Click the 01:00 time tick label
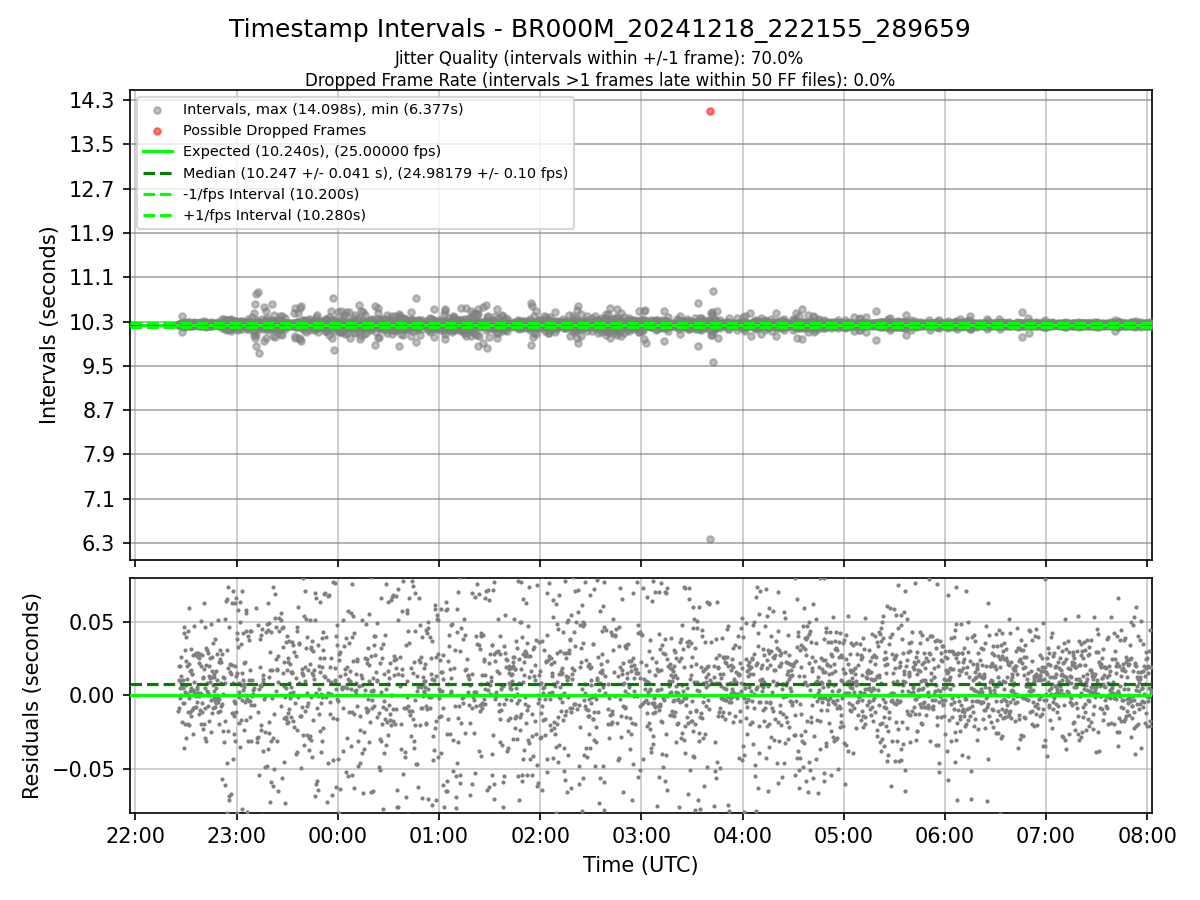The image size is (1200, 900). click(438, 834)
